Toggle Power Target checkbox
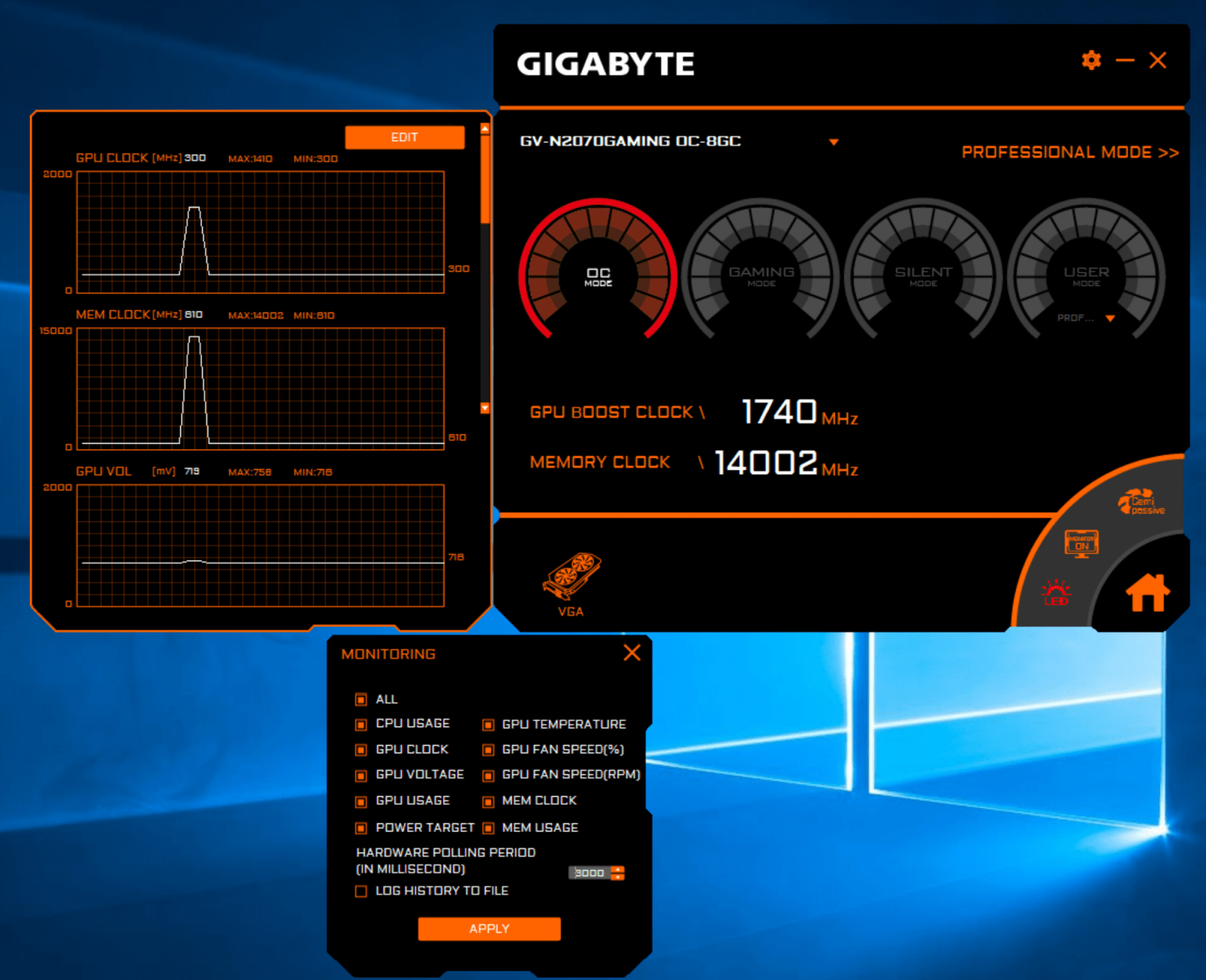This screenshot has width=1206, height=980. (361, 828)
